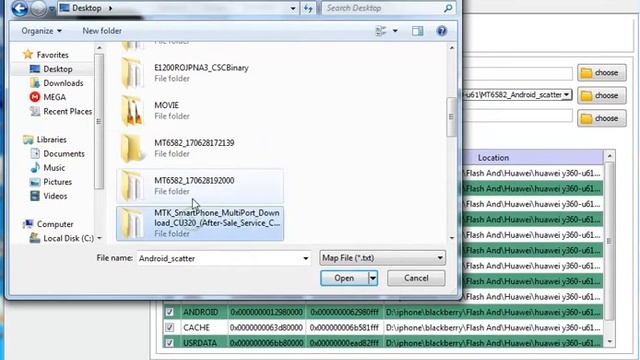Select the MT6582_170628172139 folder icon

point(132,148)
